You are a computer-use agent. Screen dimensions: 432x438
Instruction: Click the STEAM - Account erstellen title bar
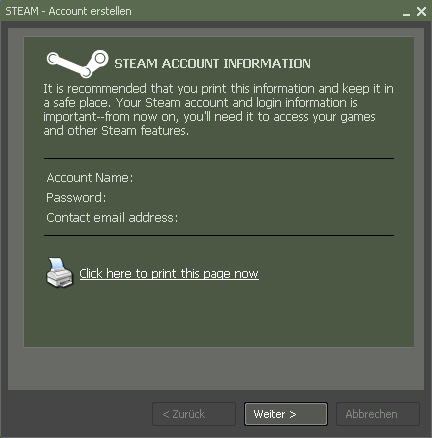click(200, 11)
